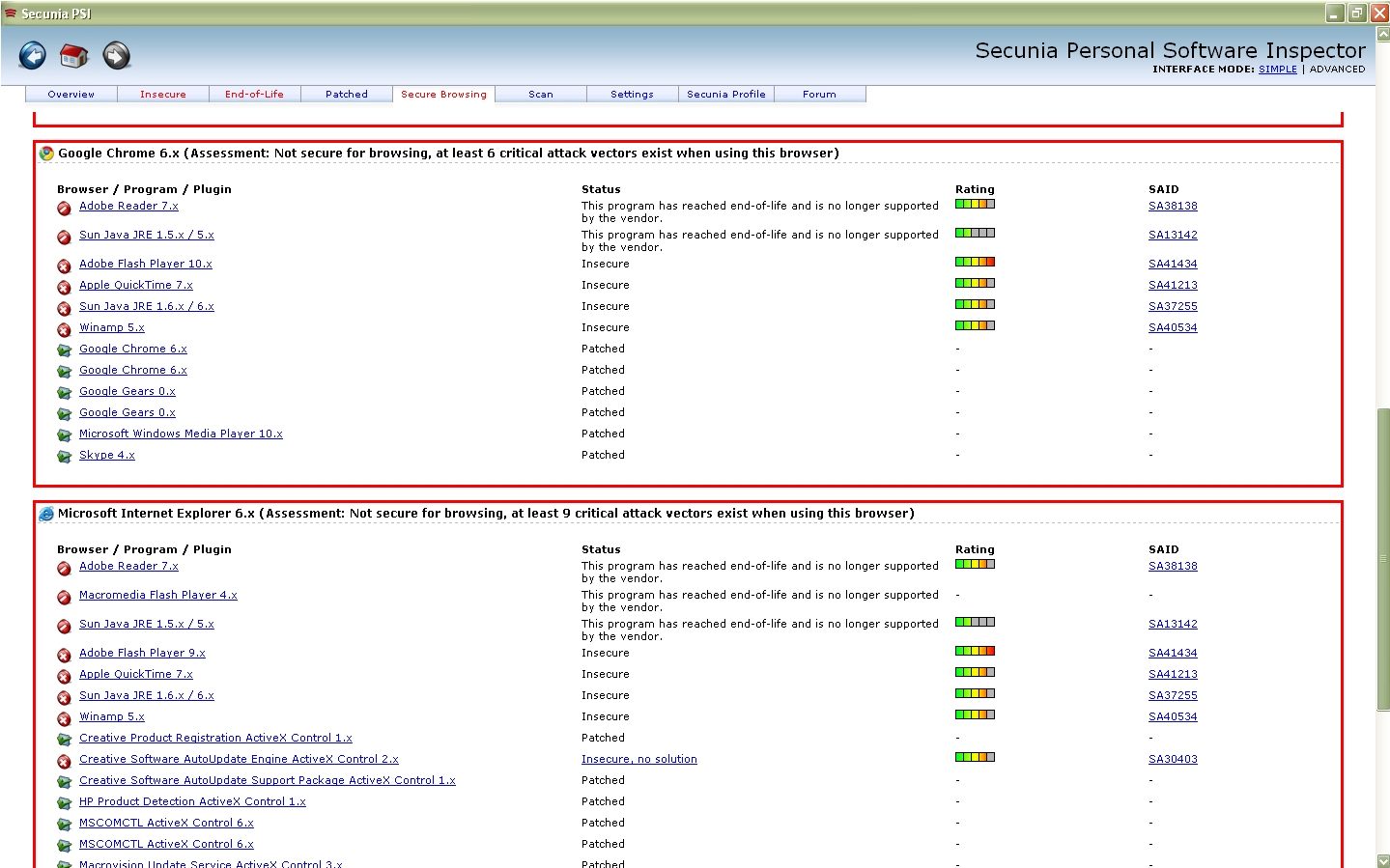
Task: Open advisory SA41434 in the Chrome section
Action: [x=1173, y=264]
